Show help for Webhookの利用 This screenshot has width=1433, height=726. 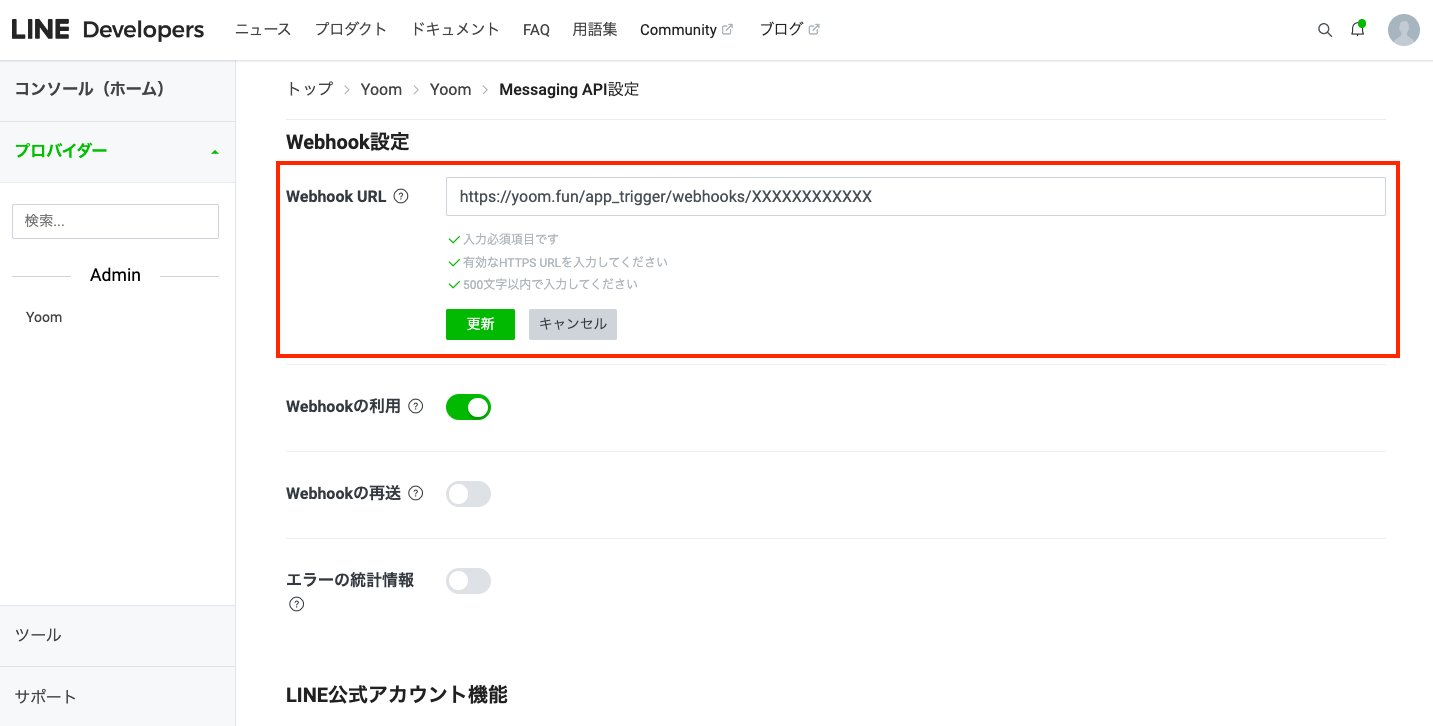[416, 406]
